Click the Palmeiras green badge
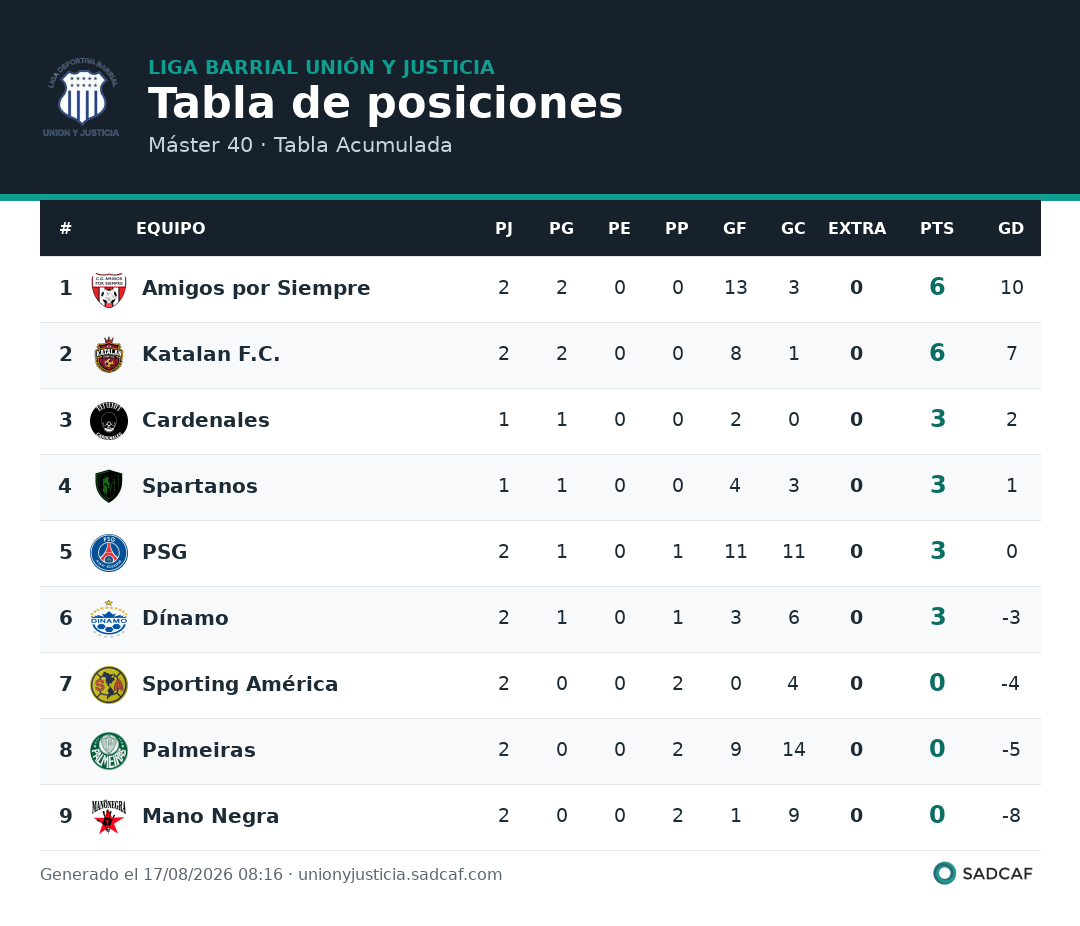The width and height of the screenshot is (1080, 926). coord(109,751)
